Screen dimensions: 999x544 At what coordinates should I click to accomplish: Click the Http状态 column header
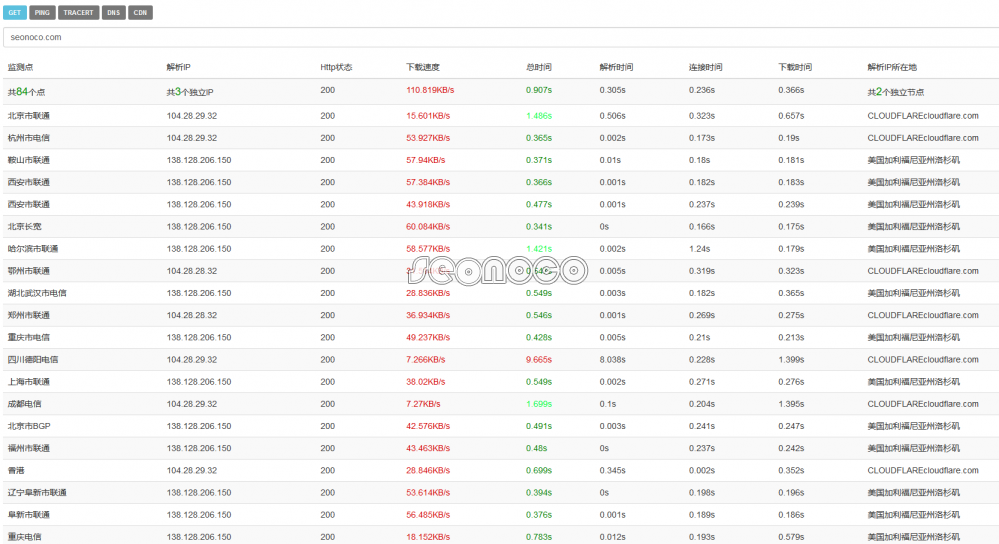[x=336, y=67]
